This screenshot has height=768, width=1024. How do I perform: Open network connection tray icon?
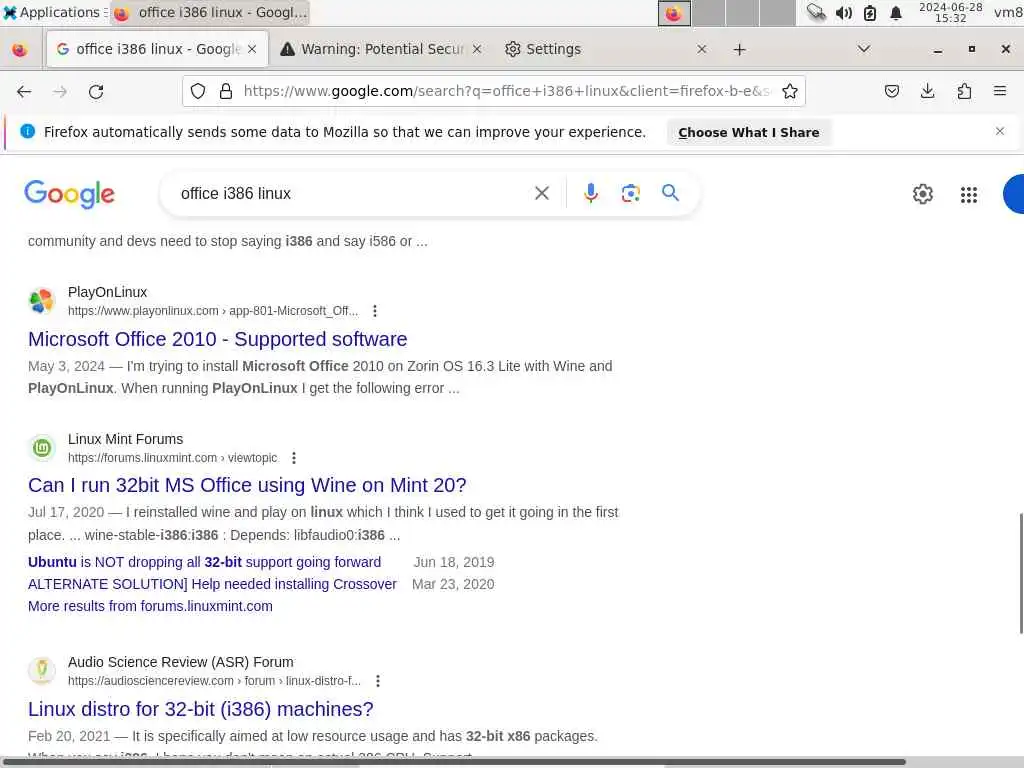[x=816, y=12]
